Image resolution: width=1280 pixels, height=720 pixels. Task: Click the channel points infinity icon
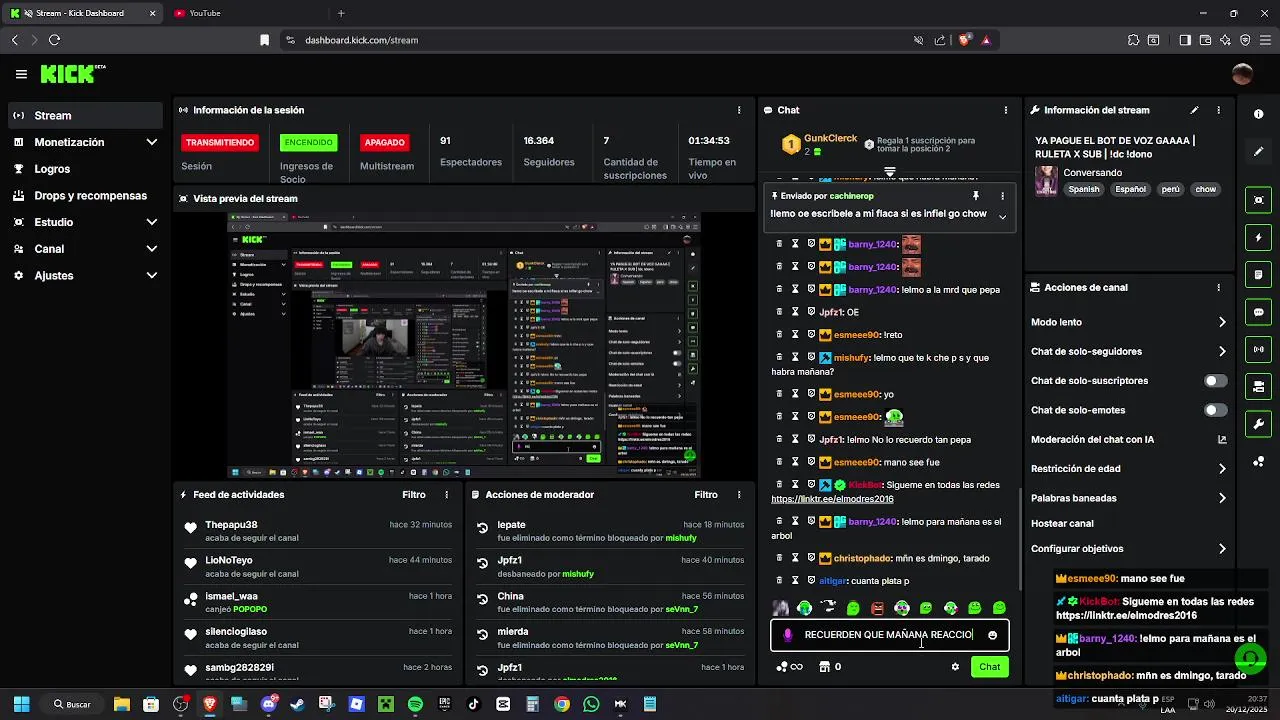point(790,667)
